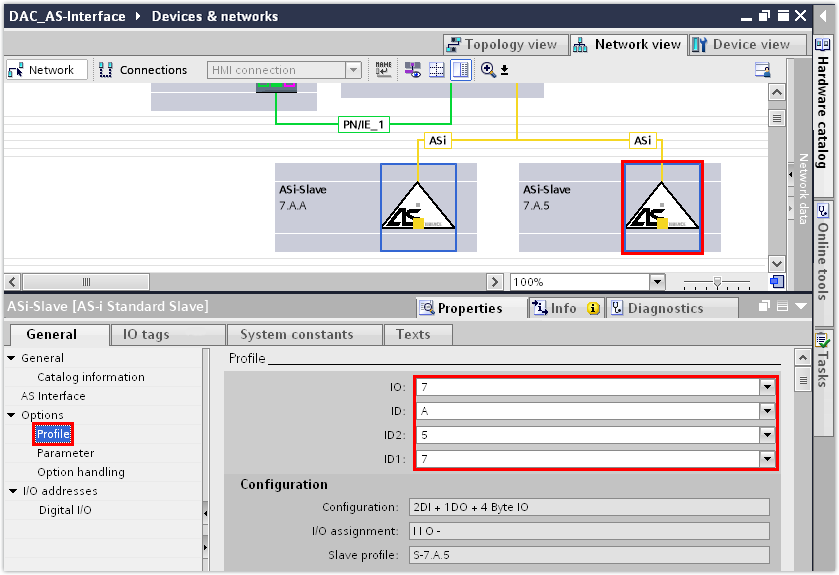Click the float window icon in inspector
The width and height of the screenshot is (839, 575).
point(765,307)
